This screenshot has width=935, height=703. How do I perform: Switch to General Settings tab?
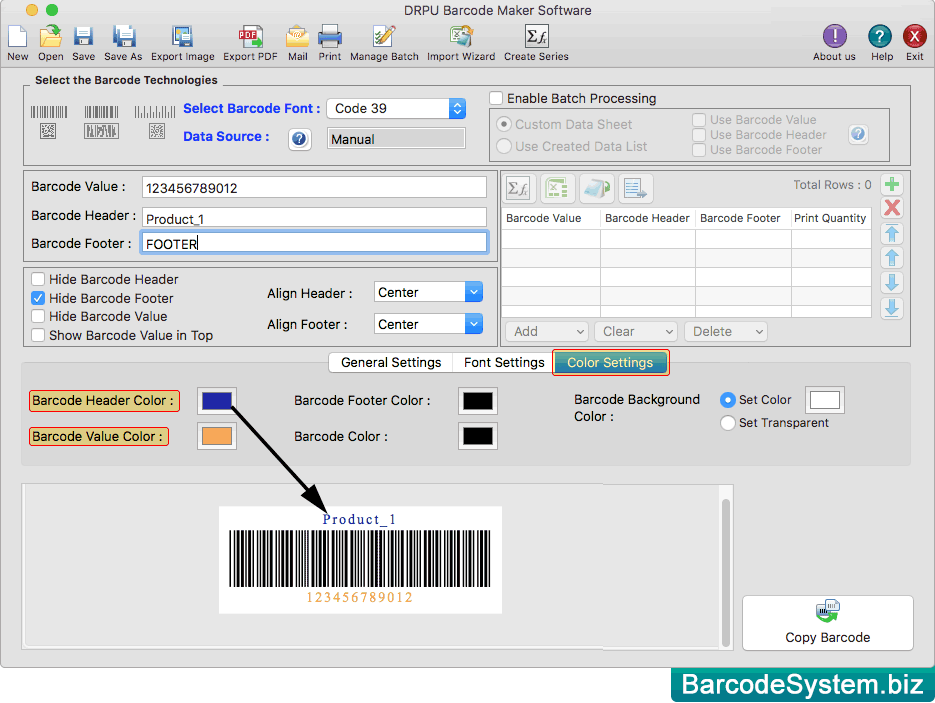point(391,363)
